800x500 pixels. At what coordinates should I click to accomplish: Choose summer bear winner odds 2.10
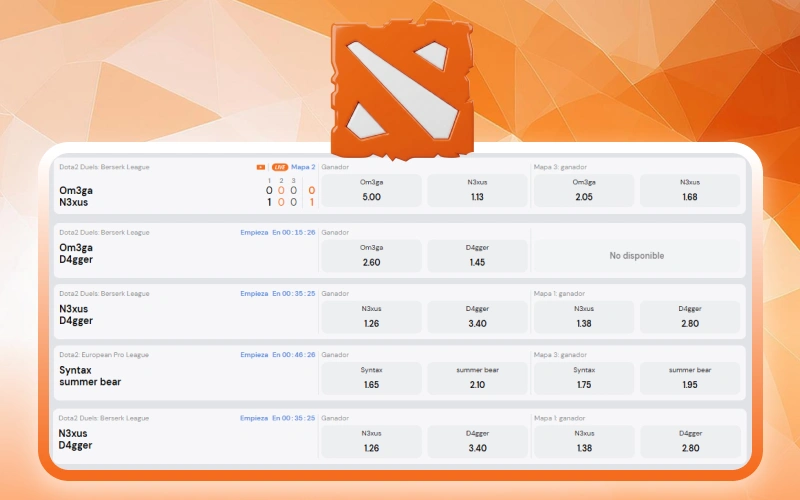(x=477, y=378)
